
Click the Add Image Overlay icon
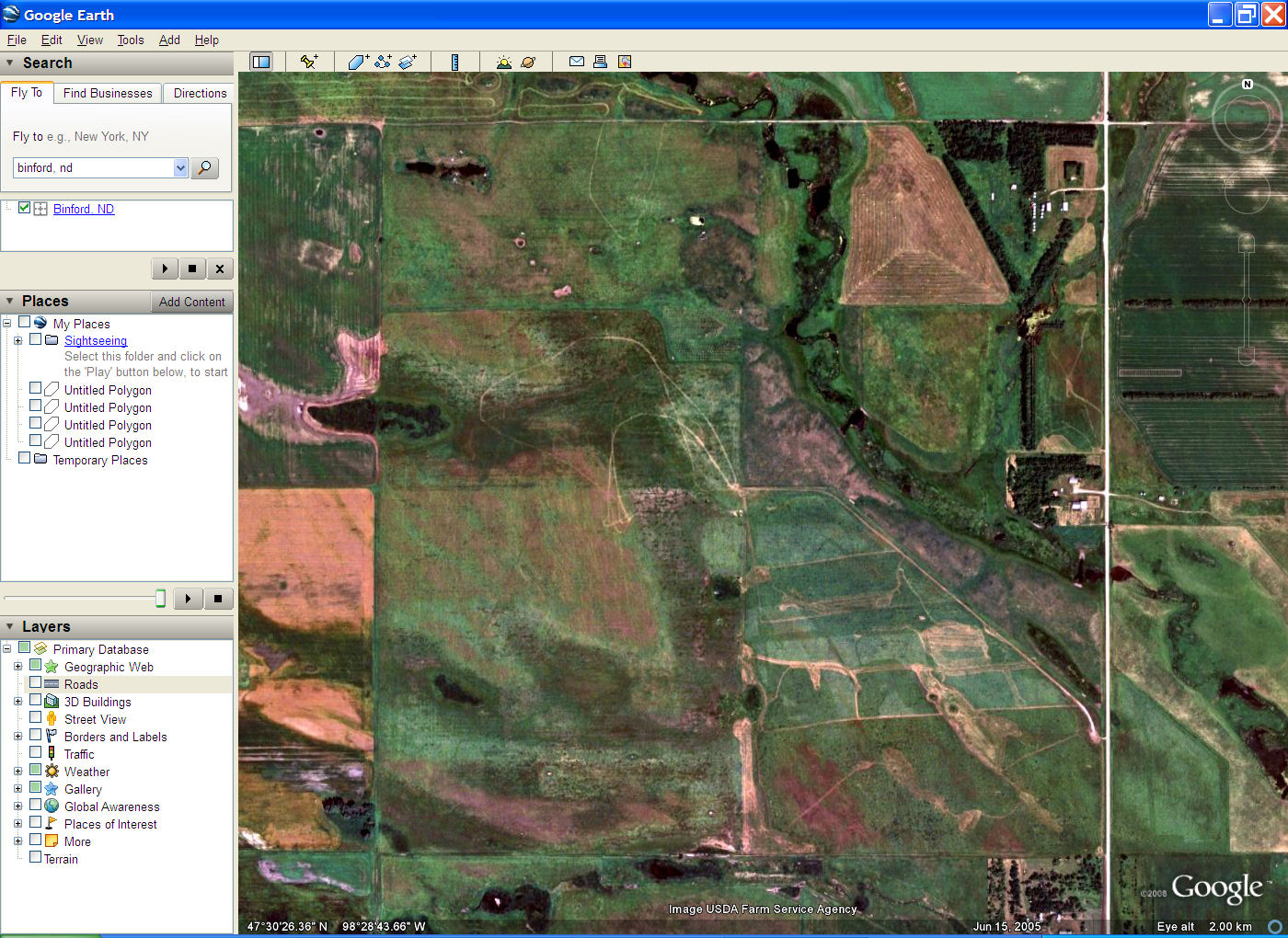(x=408, y=62)
